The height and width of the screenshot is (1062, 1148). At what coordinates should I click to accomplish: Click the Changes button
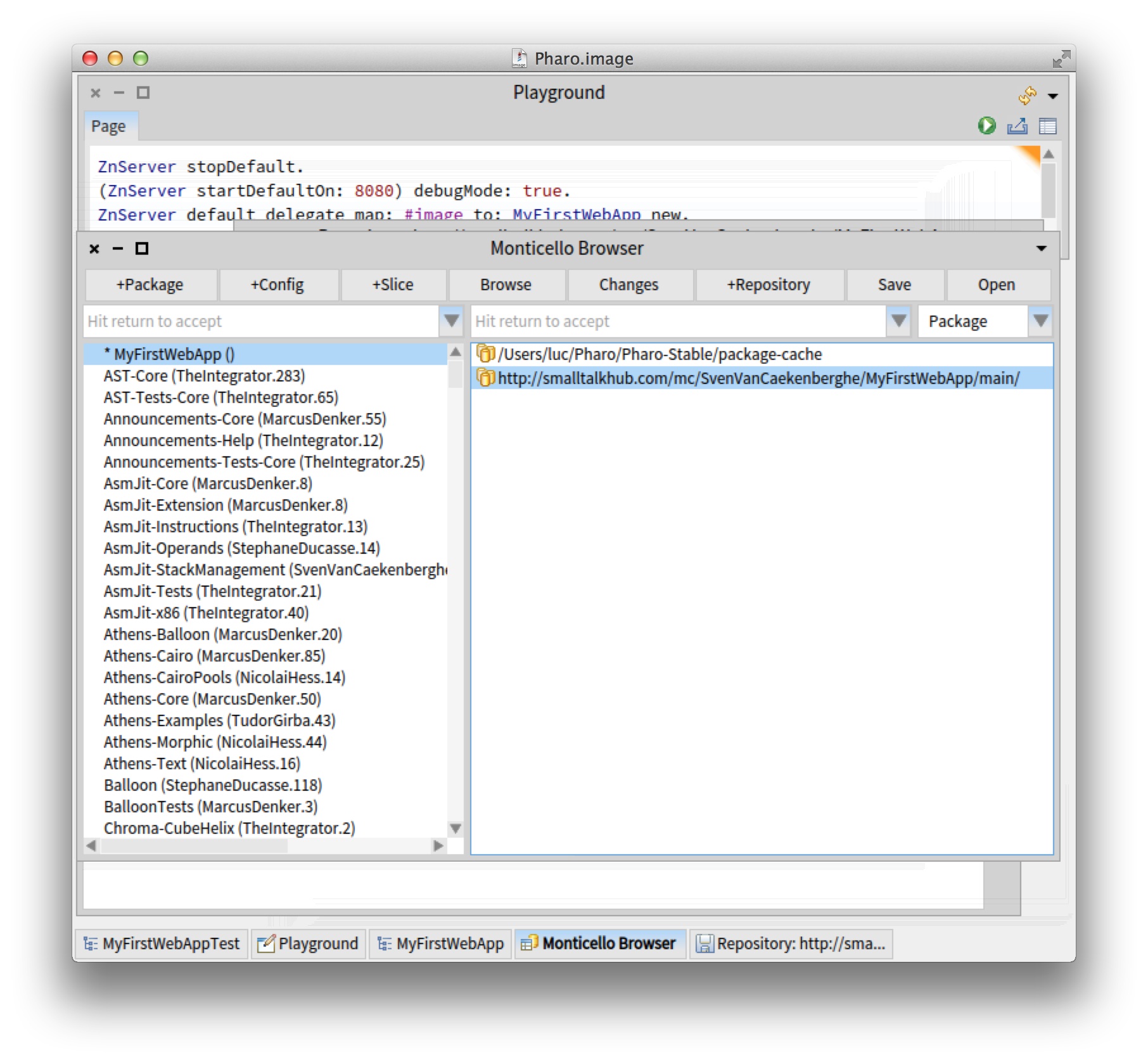628,285
